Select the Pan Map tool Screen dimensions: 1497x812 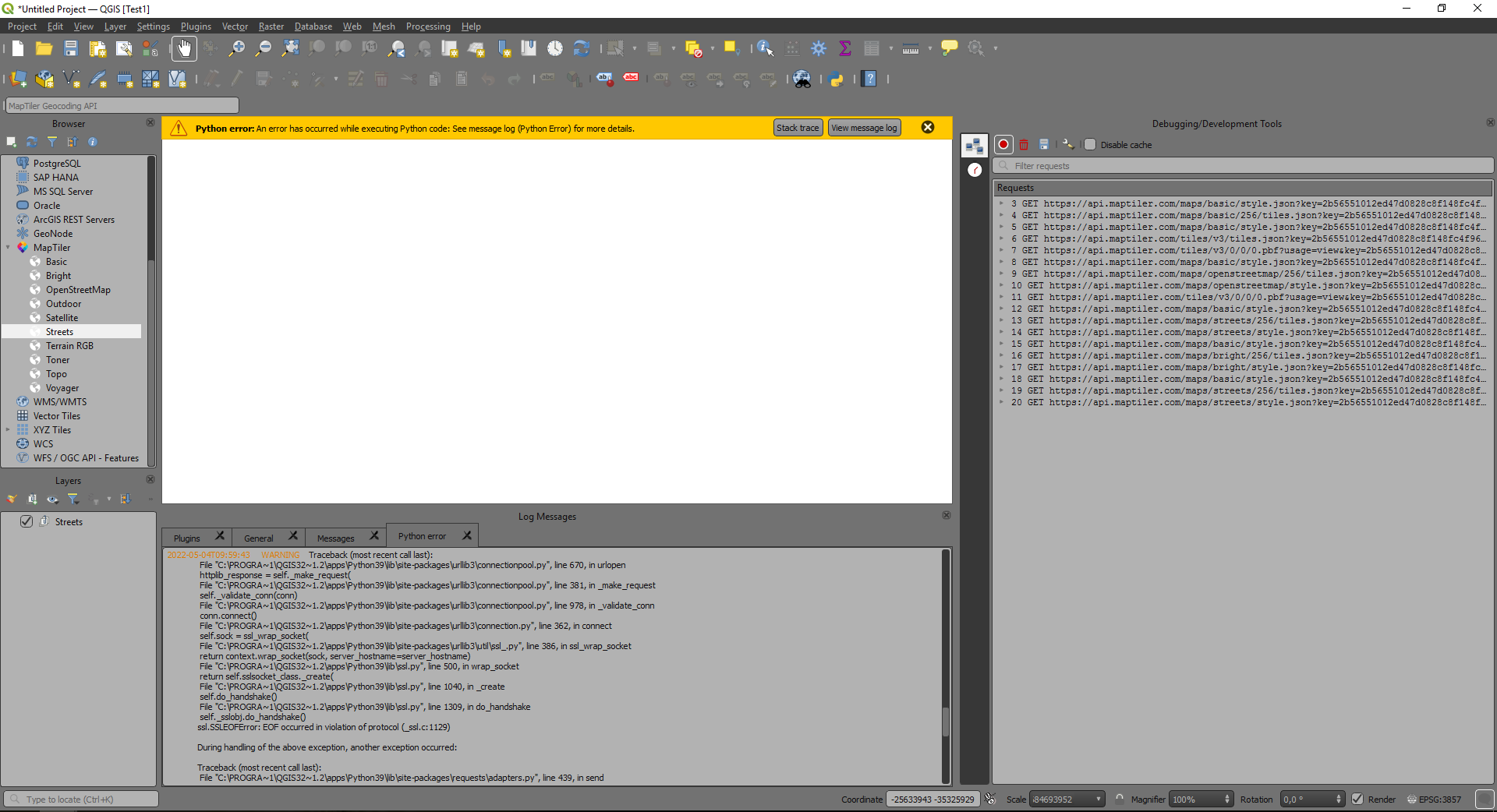tap(184, 48)
